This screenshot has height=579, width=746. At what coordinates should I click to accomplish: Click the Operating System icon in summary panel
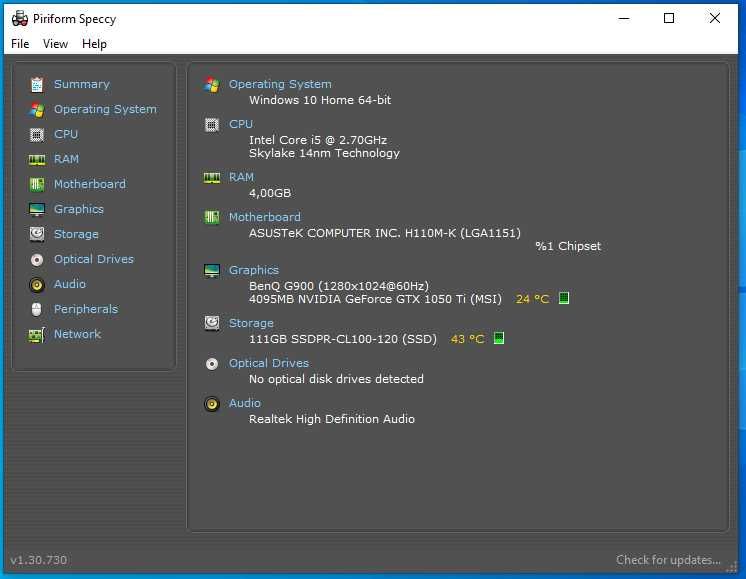click(212, 85)
